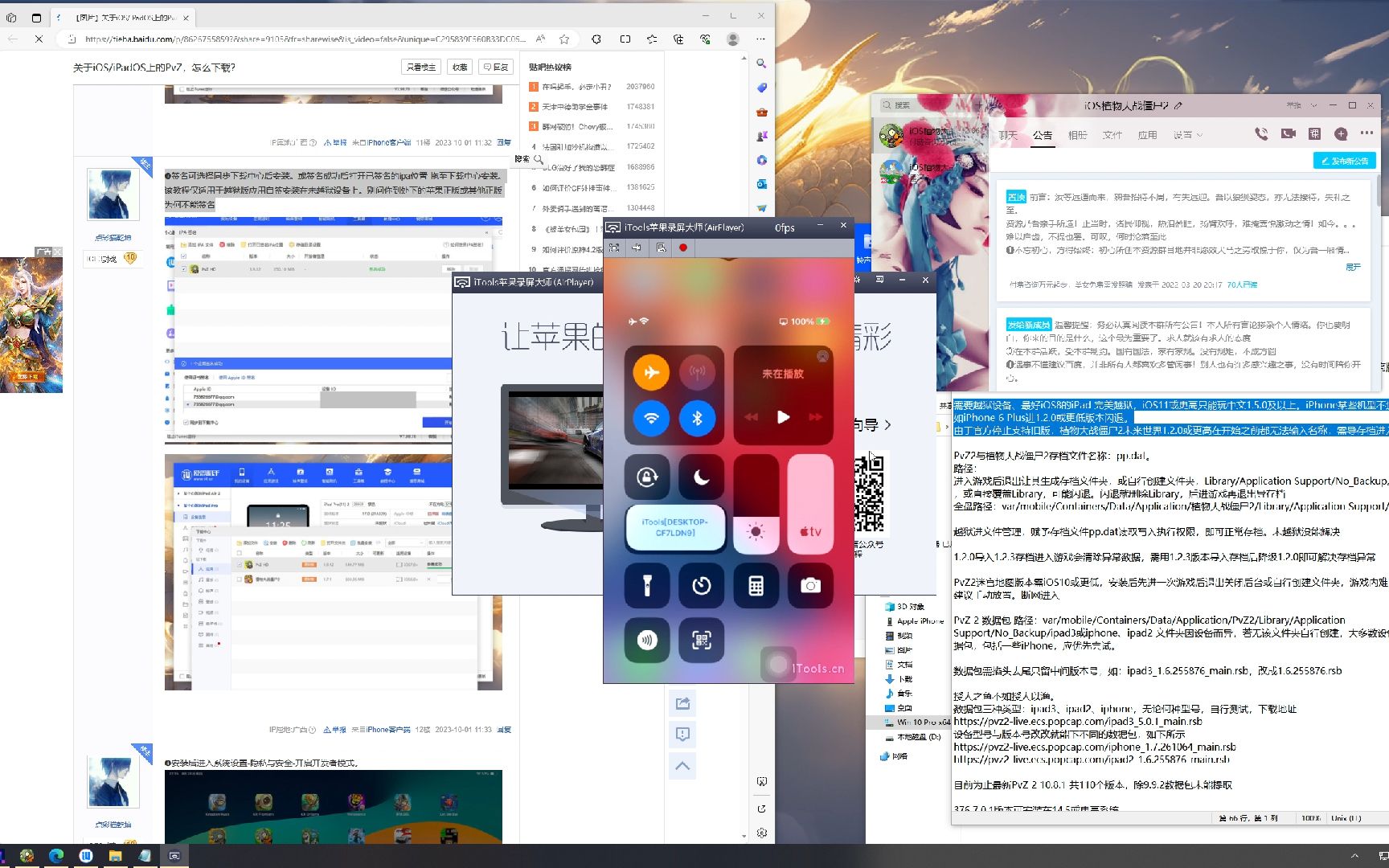The image size is (1389, 868).
Task: Click the Edge address bar URL
Action: point(305,39)
